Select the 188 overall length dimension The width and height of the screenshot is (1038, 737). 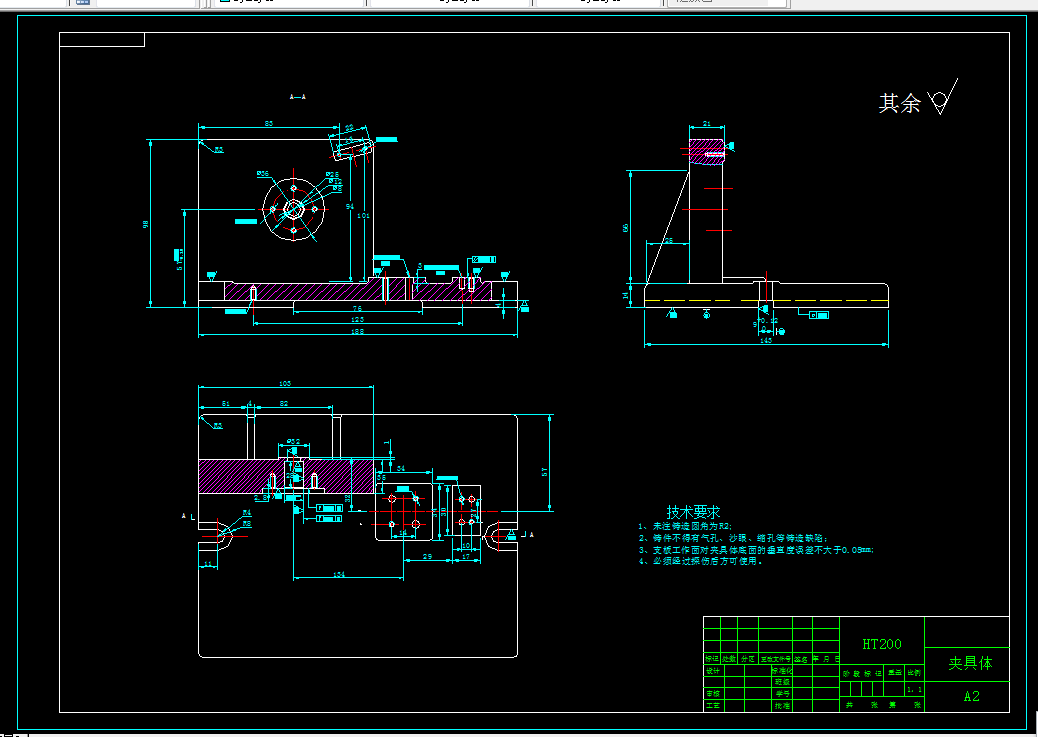click(x=357, y=331)
